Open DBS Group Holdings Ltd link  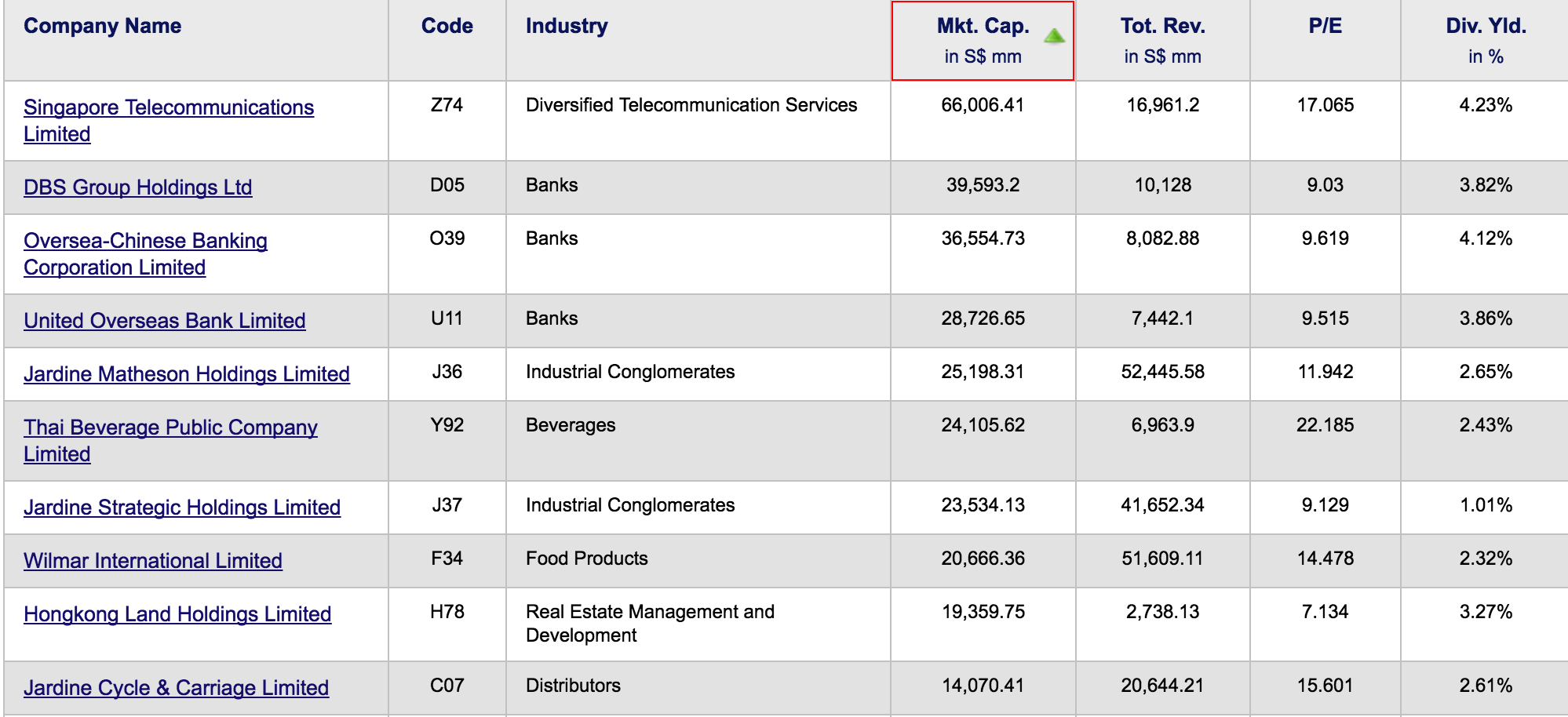pos(137,187)
